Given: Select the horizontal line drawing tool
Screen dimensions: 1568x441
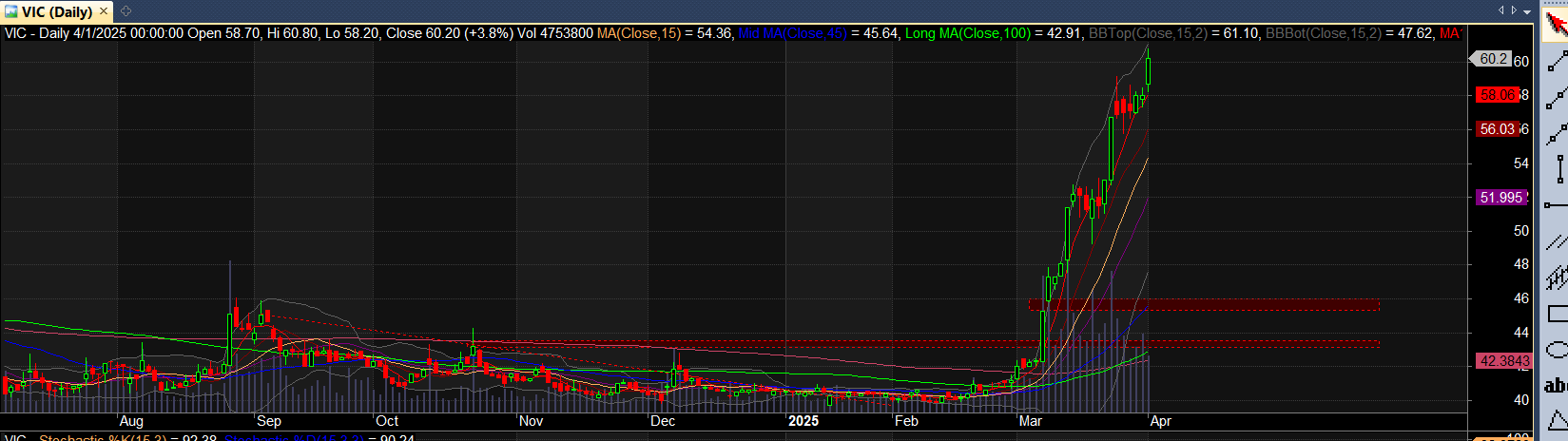Looking at the screenshot, I should point(1556,204).
